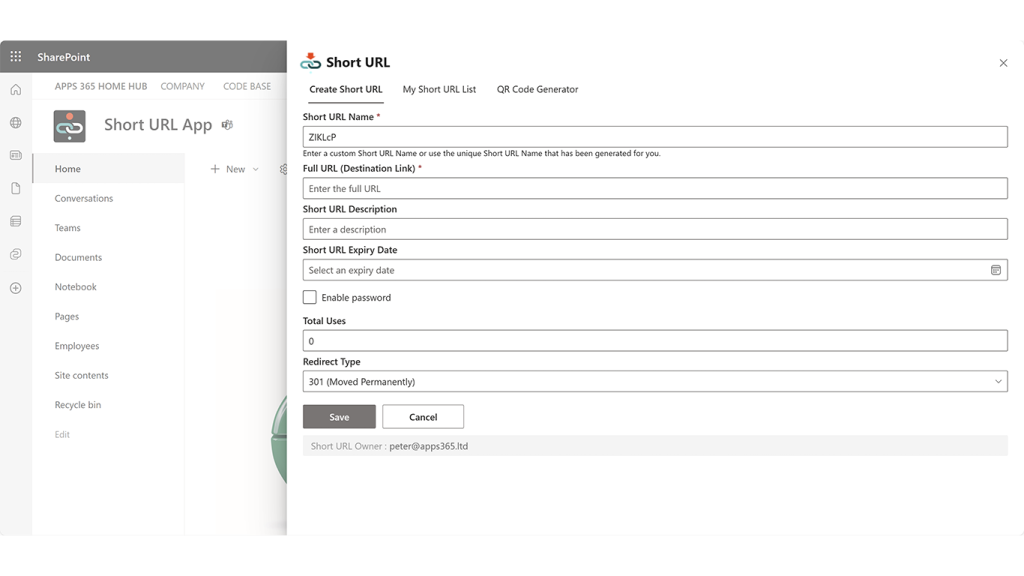Screen dimensions: 1024x576
Task: Open the CODE BASE hub nav item
Action: [x=247, y=86]
